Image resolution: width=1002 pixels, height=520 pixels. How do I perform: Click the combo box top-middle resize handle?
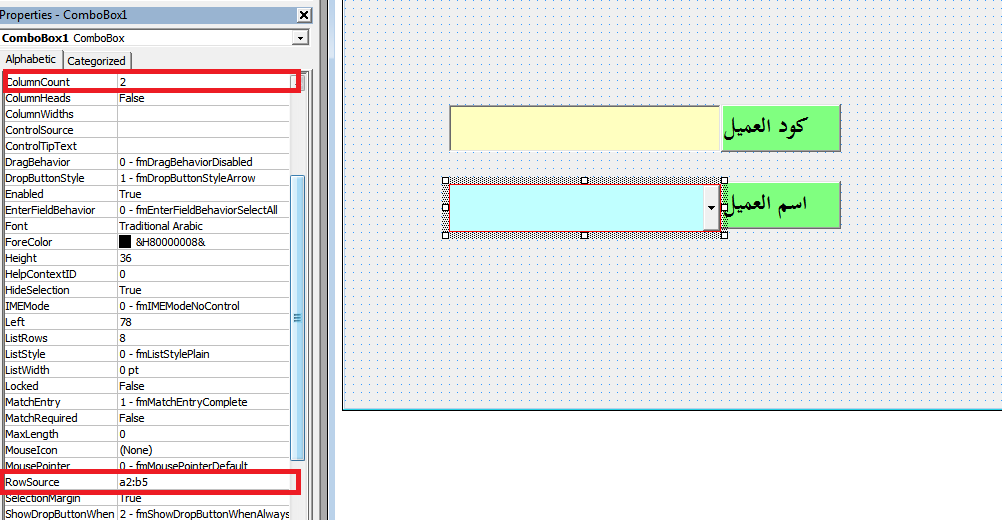click(584, 180)
